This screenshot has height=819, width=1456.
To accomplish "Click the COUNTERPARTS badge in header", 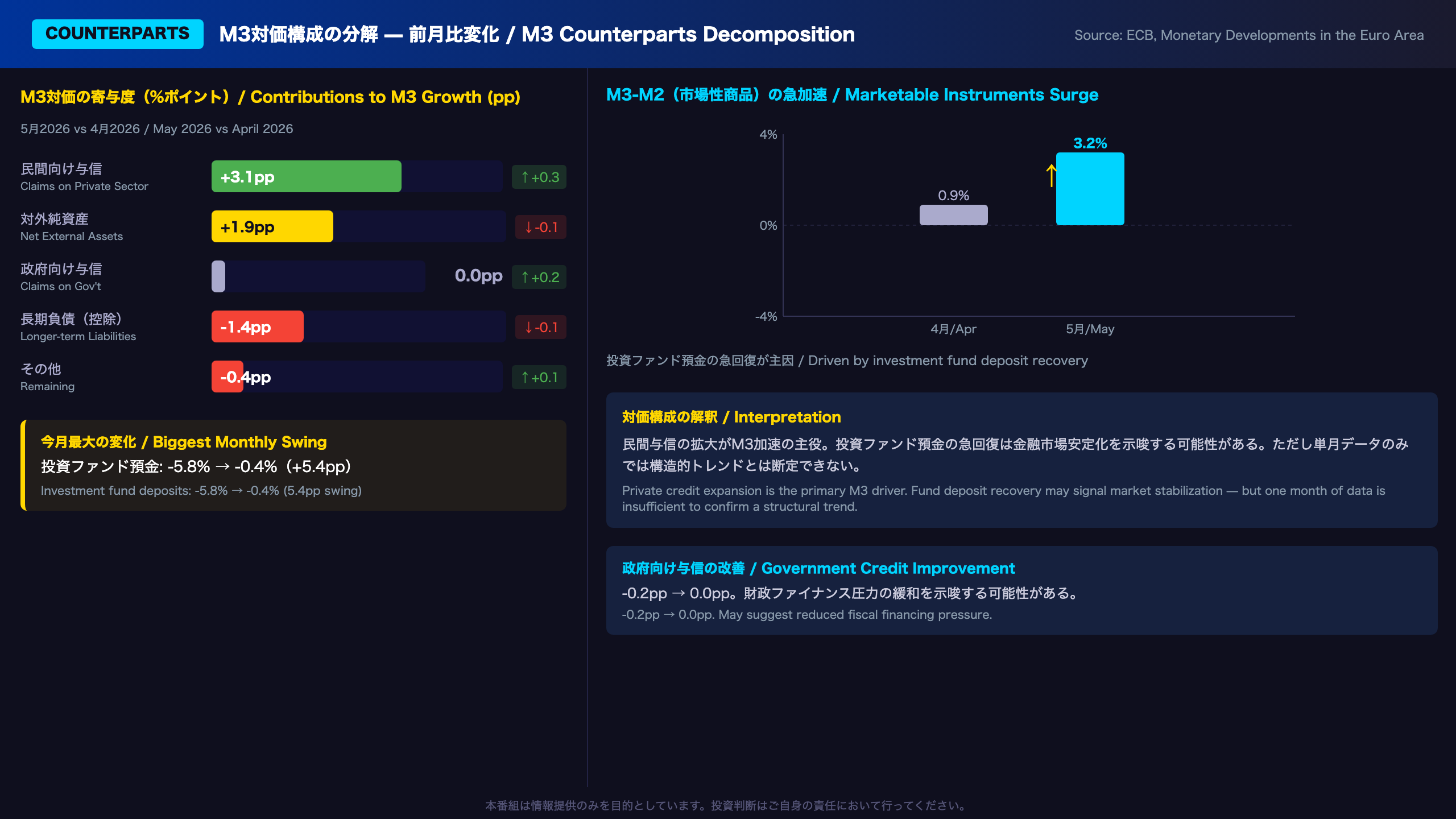I will 118,34.
